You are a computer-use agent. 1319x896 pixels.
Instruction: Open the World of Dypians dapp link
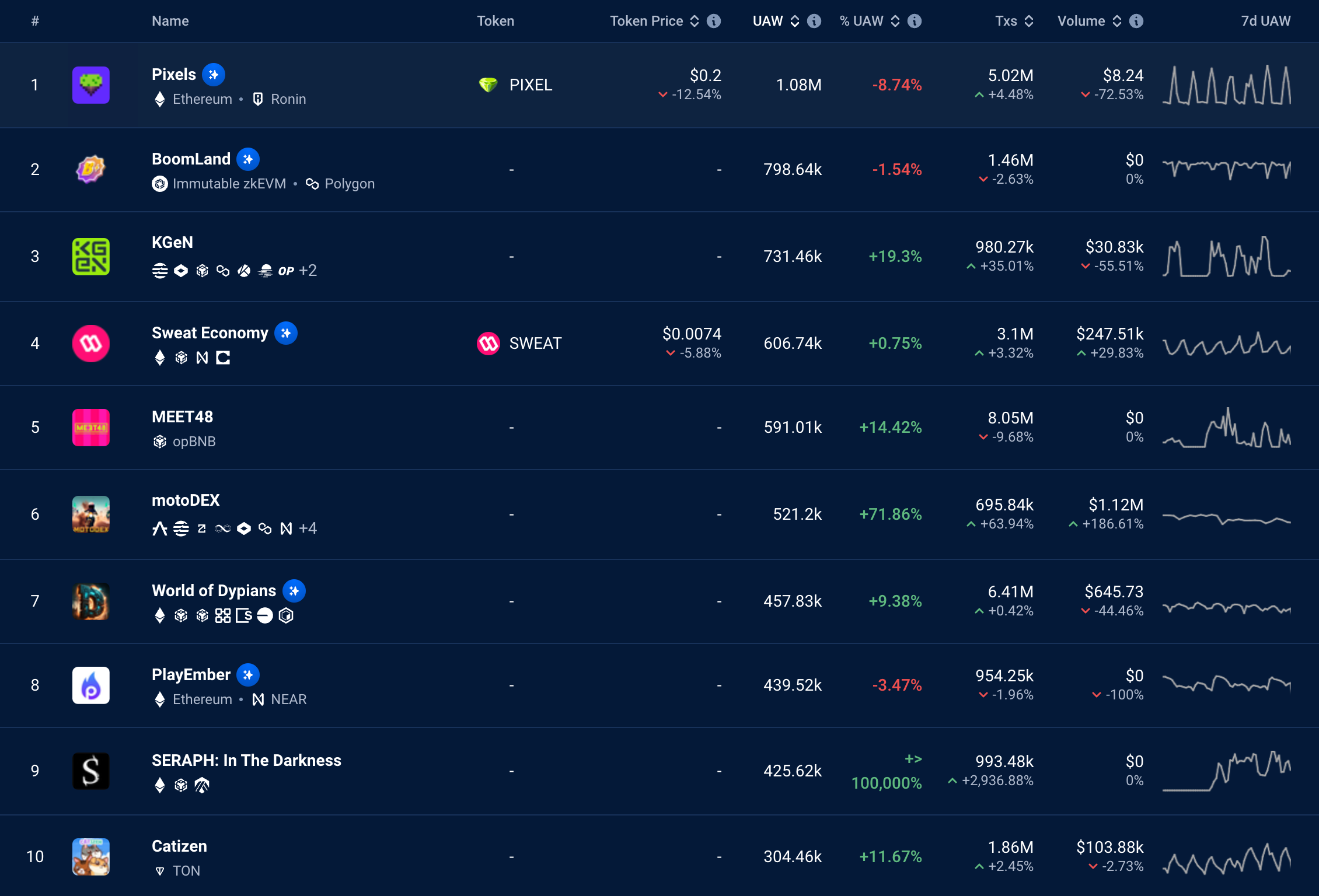tap(214, 591)
